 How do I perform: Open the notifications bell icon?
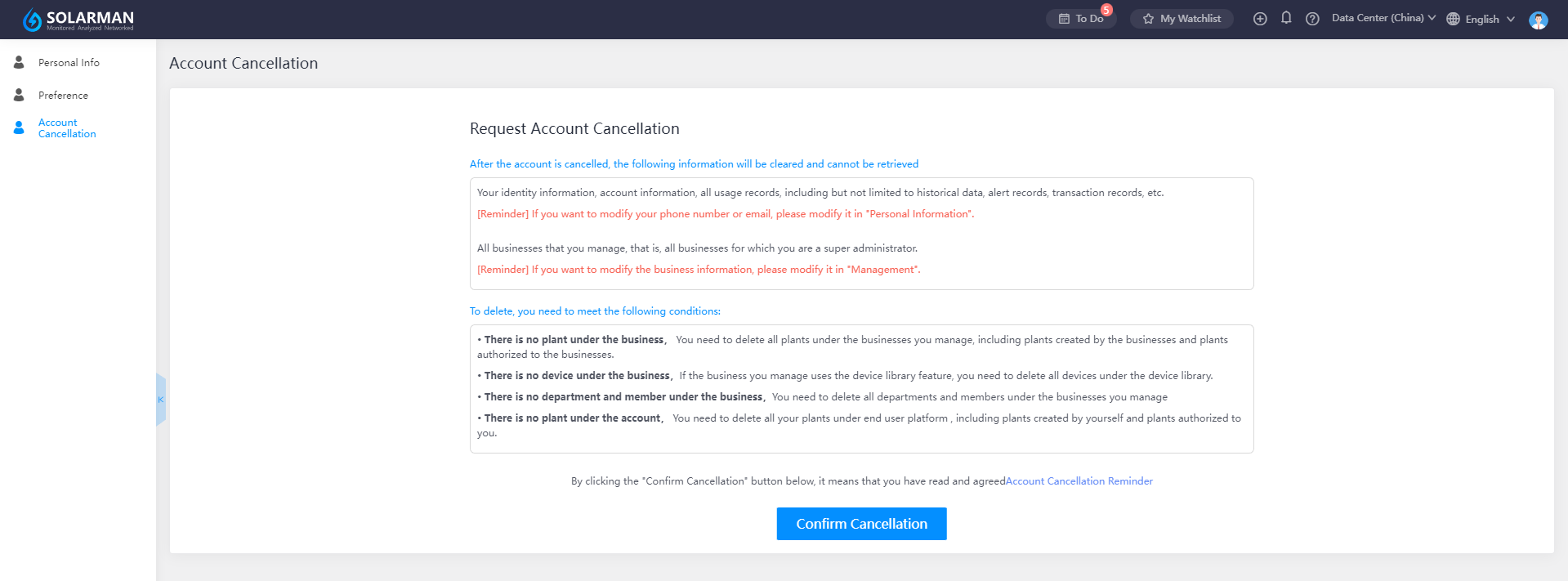[x=1286, y=18]
